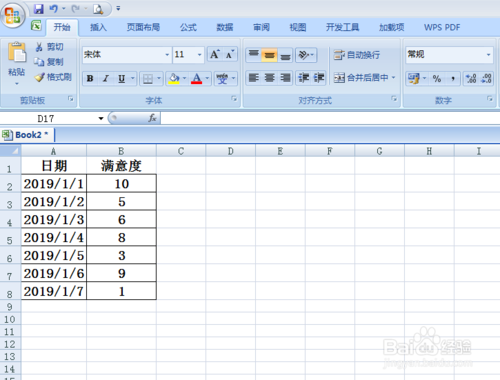500x380 pixels.
Task: Redo the previous action
Action: click(x=75, y=9)
